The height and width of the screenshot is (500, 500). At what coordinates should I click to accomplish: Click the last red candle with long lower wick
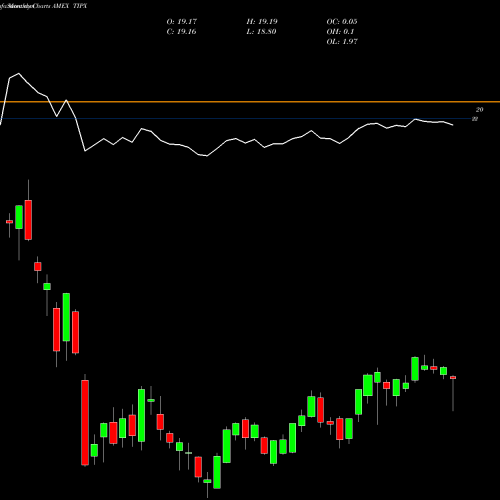pos(453,378)
